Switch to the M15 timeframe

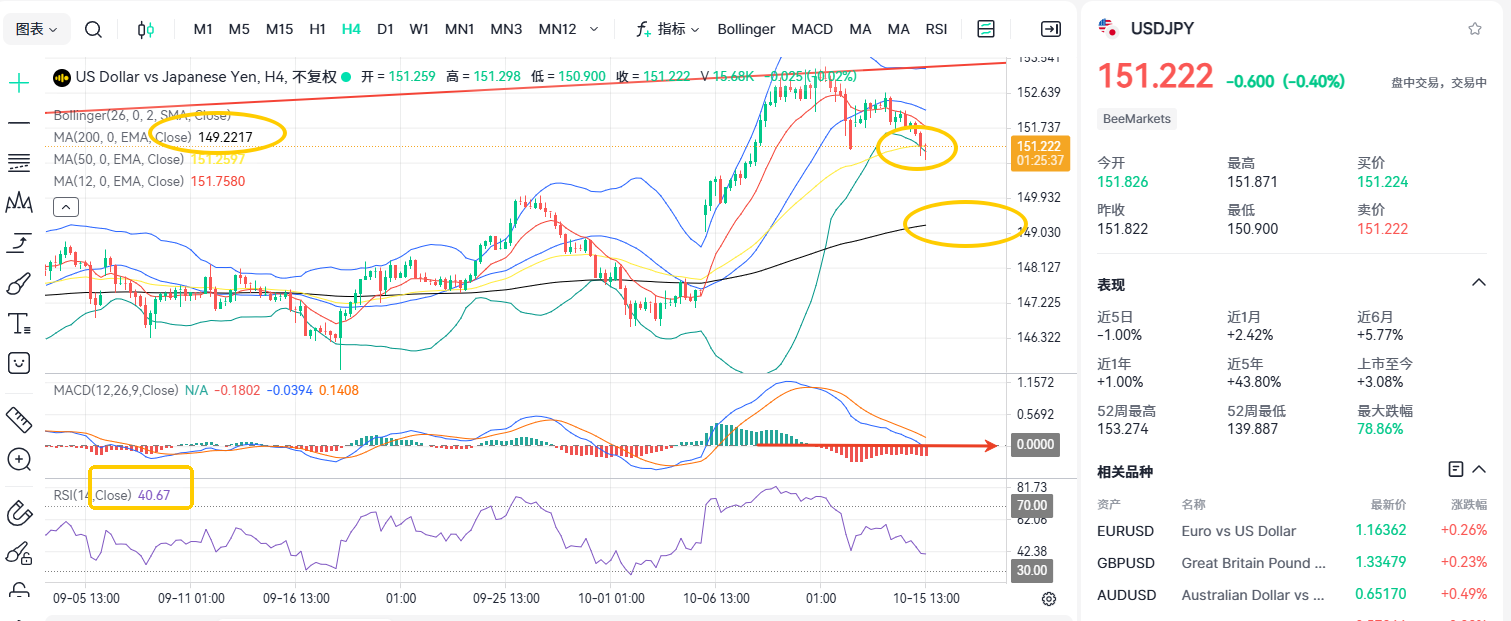(x=279, y=29)
